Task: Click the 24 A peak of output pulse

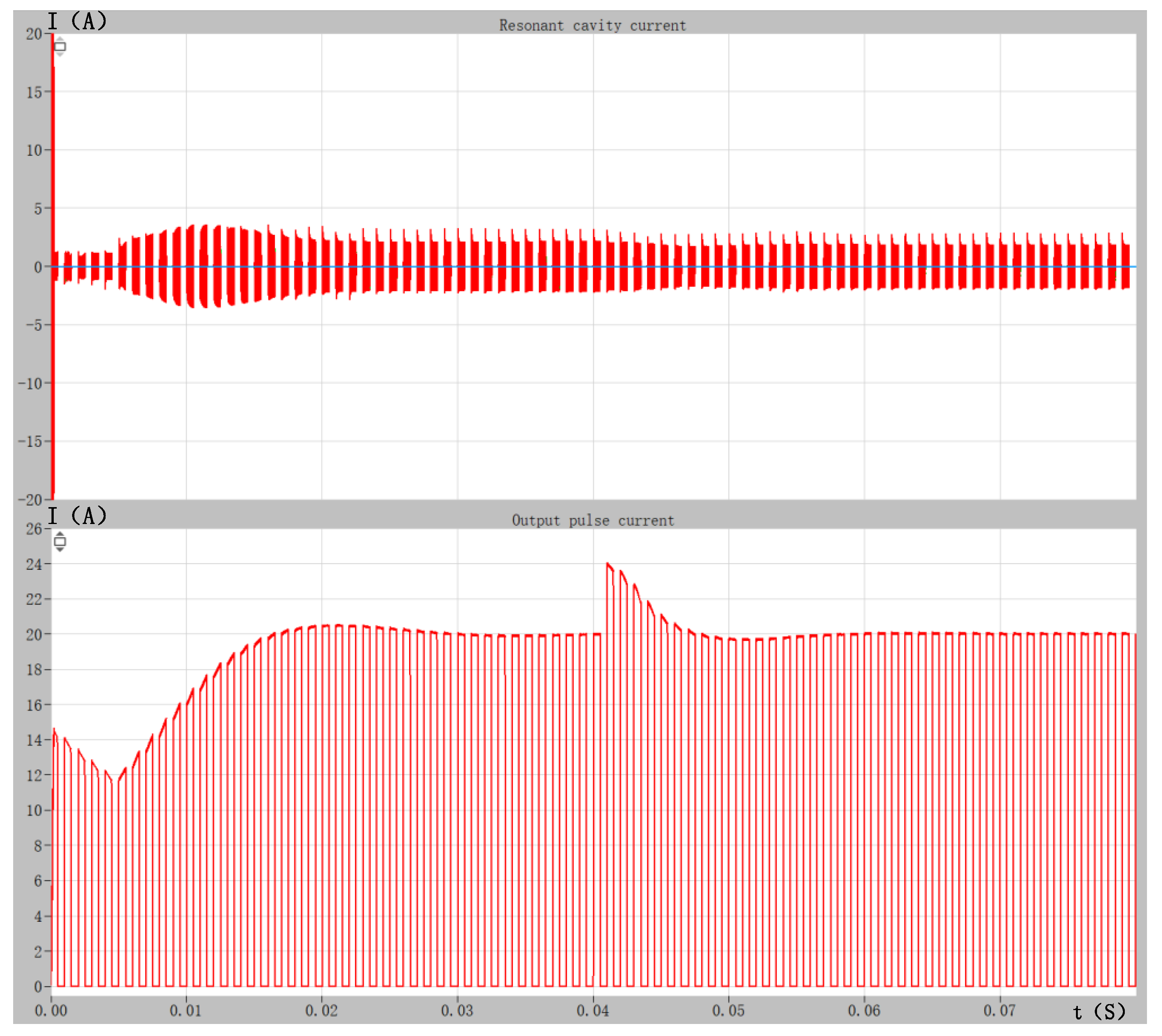Action: pos(607,563)
